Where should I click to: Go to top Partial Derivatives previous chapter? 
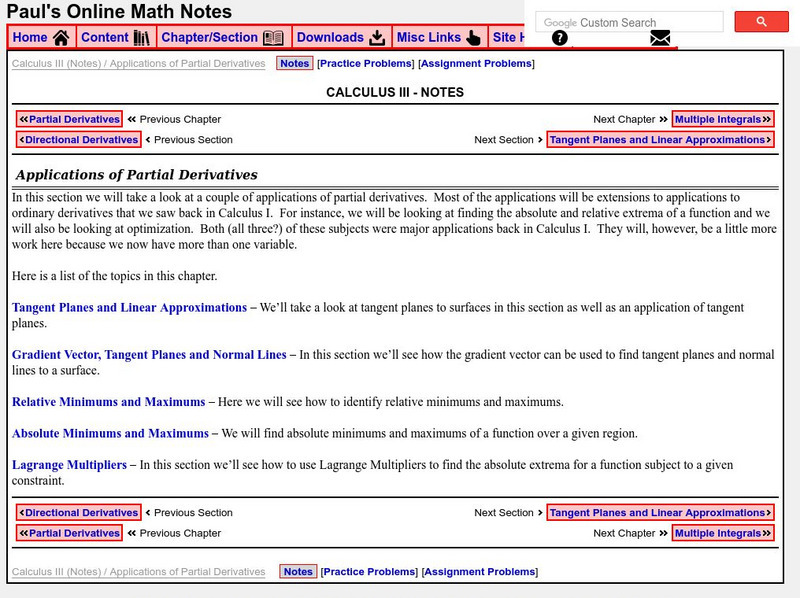tap(69, 119)
